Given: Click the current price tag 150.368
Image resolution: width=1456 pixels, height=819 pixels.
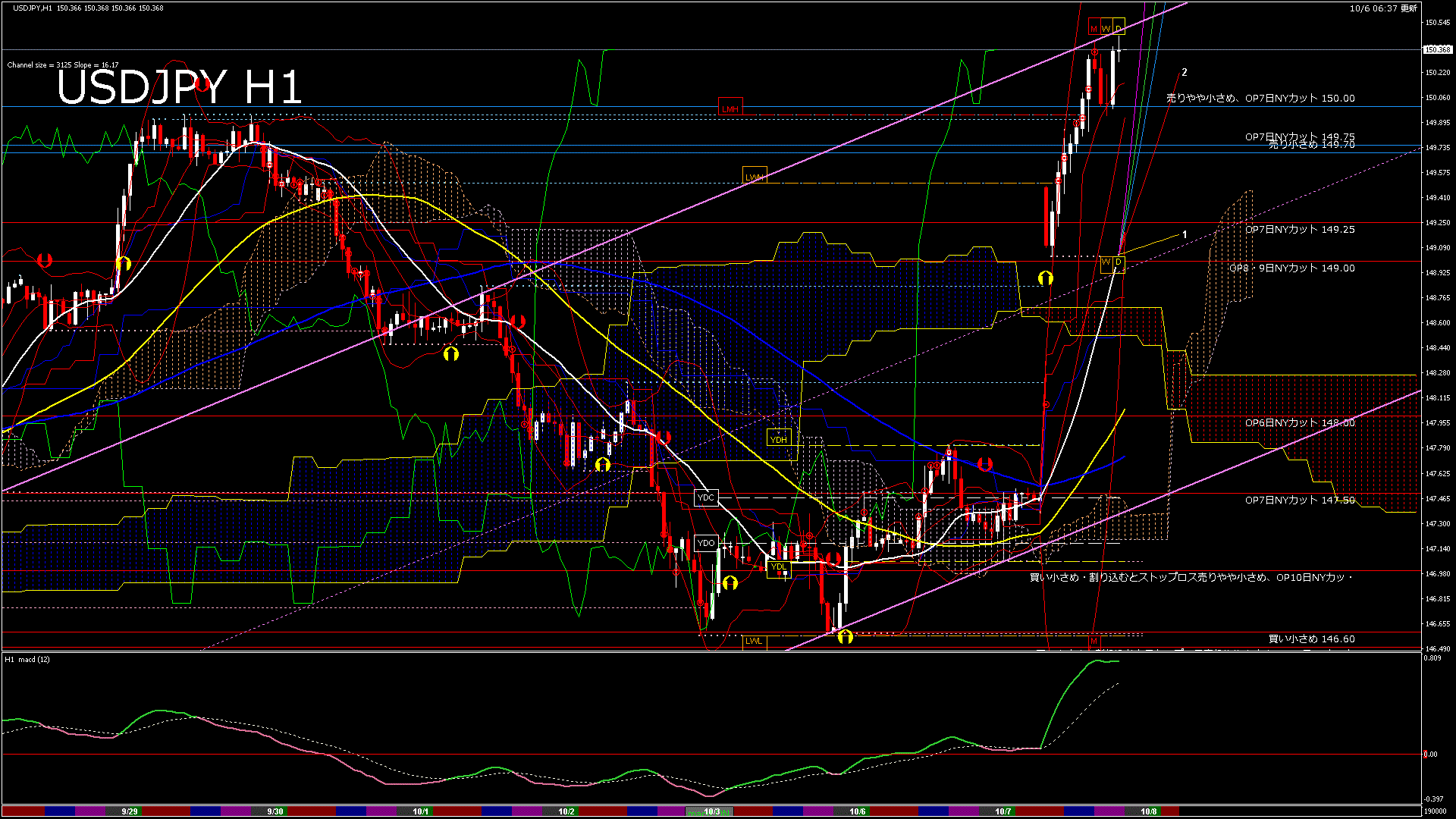Looking at the screenshot, I should click(x=1437, y=49).
